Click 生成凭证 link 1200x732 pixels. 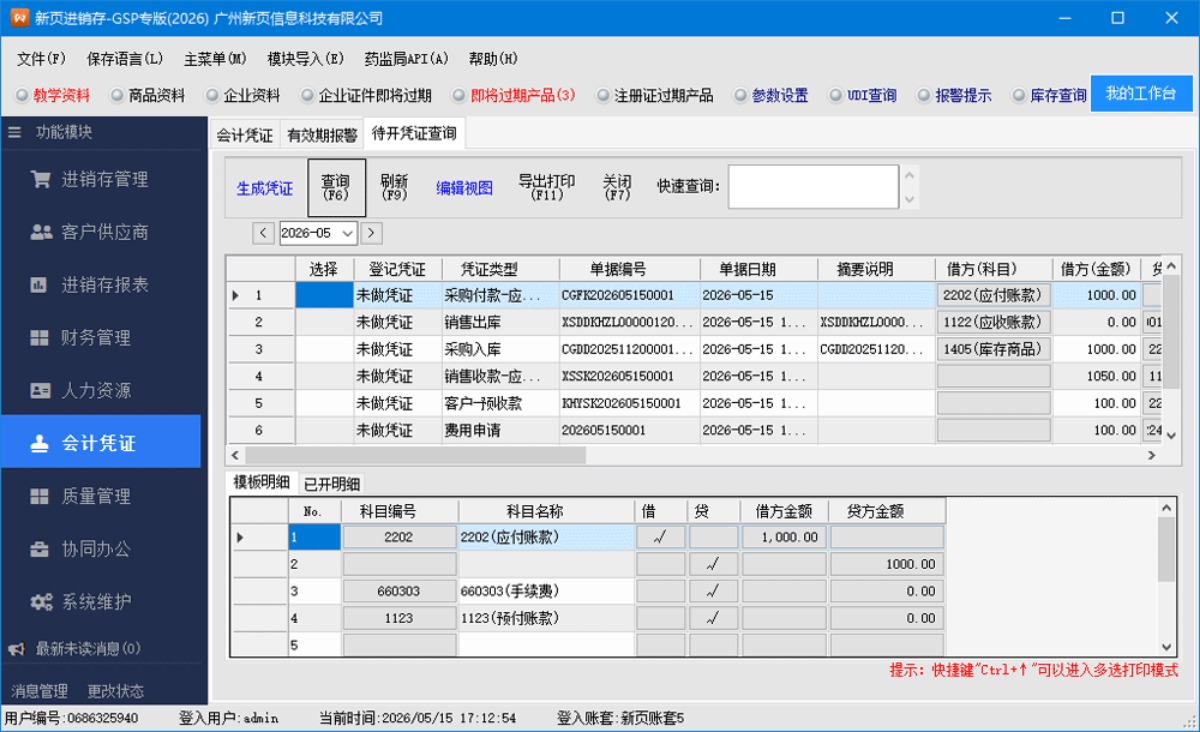tap(265, 189)
